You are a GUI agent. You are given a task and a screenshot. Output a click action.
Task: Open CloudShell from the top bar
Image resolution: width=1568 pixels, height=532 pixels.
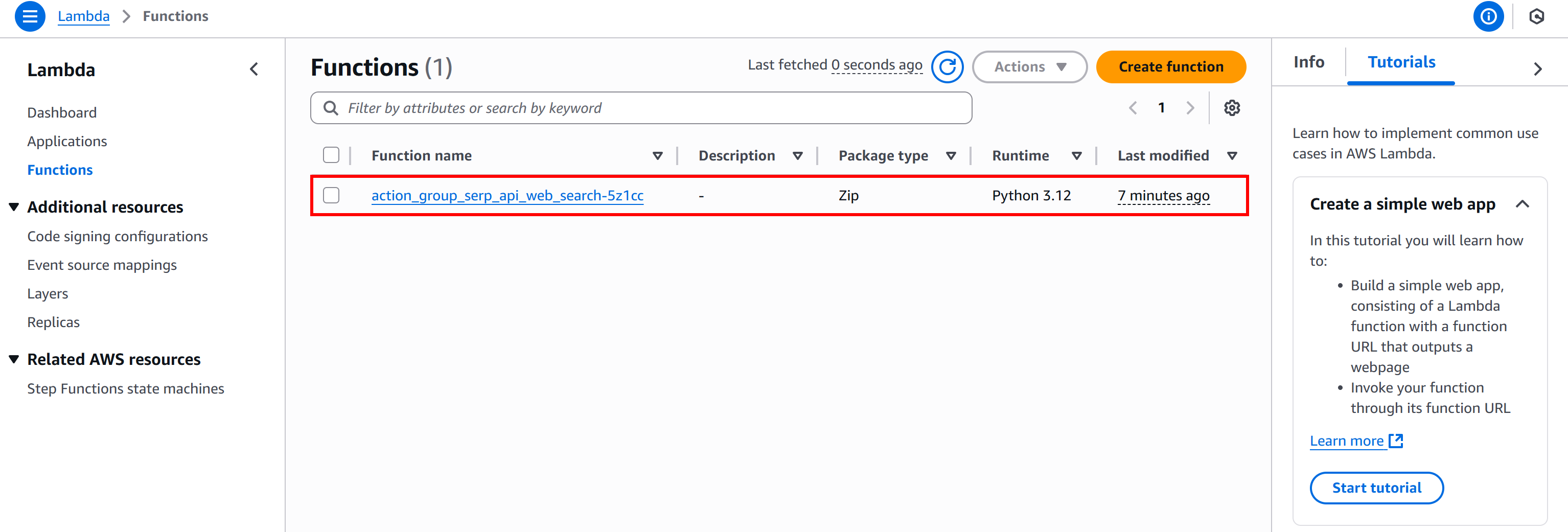(x=1536, y=16)
